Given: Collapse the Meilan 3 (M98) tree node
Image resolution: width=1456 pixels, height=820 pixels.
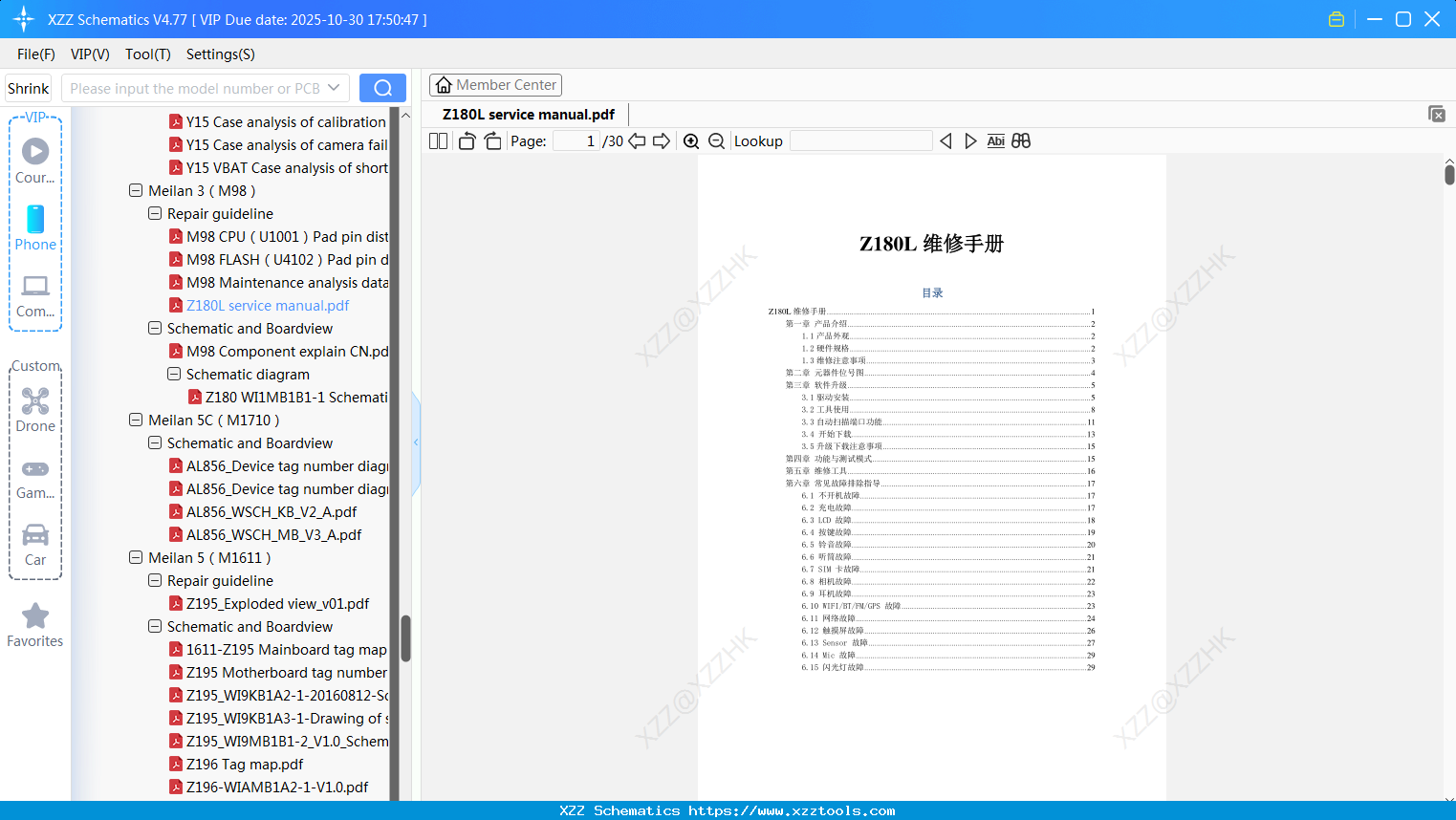Looking at the screenshot, I should coord(136,190).
